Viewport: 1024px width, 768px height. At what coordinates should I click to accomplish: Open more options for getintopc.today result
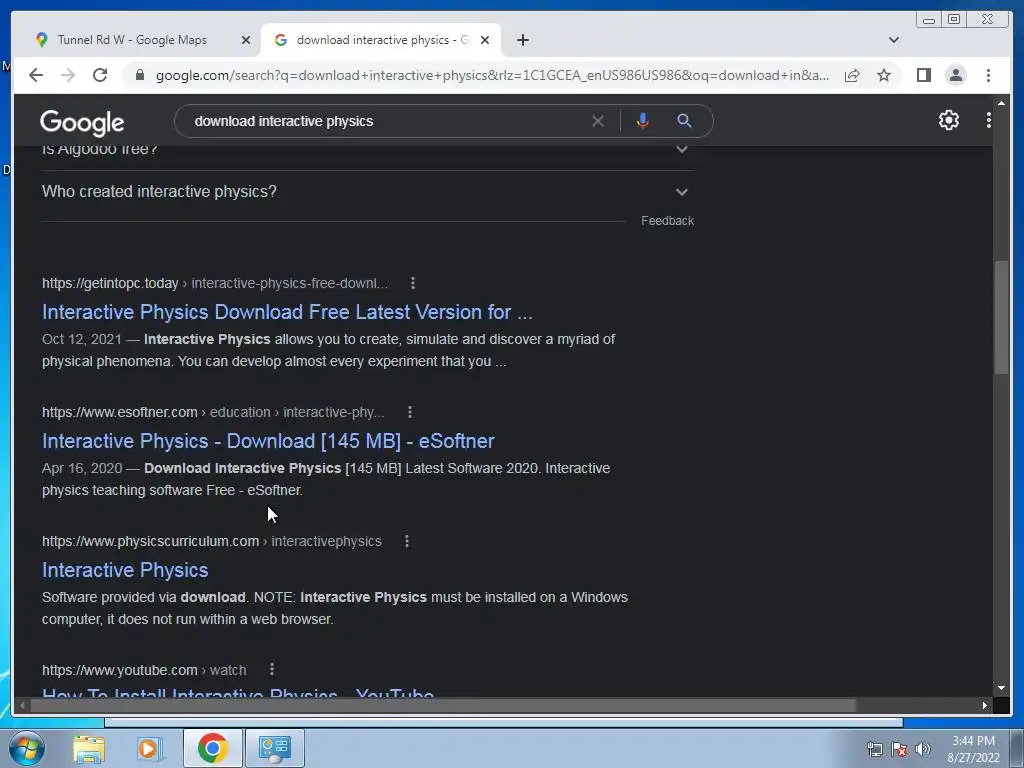coord(413,283)
